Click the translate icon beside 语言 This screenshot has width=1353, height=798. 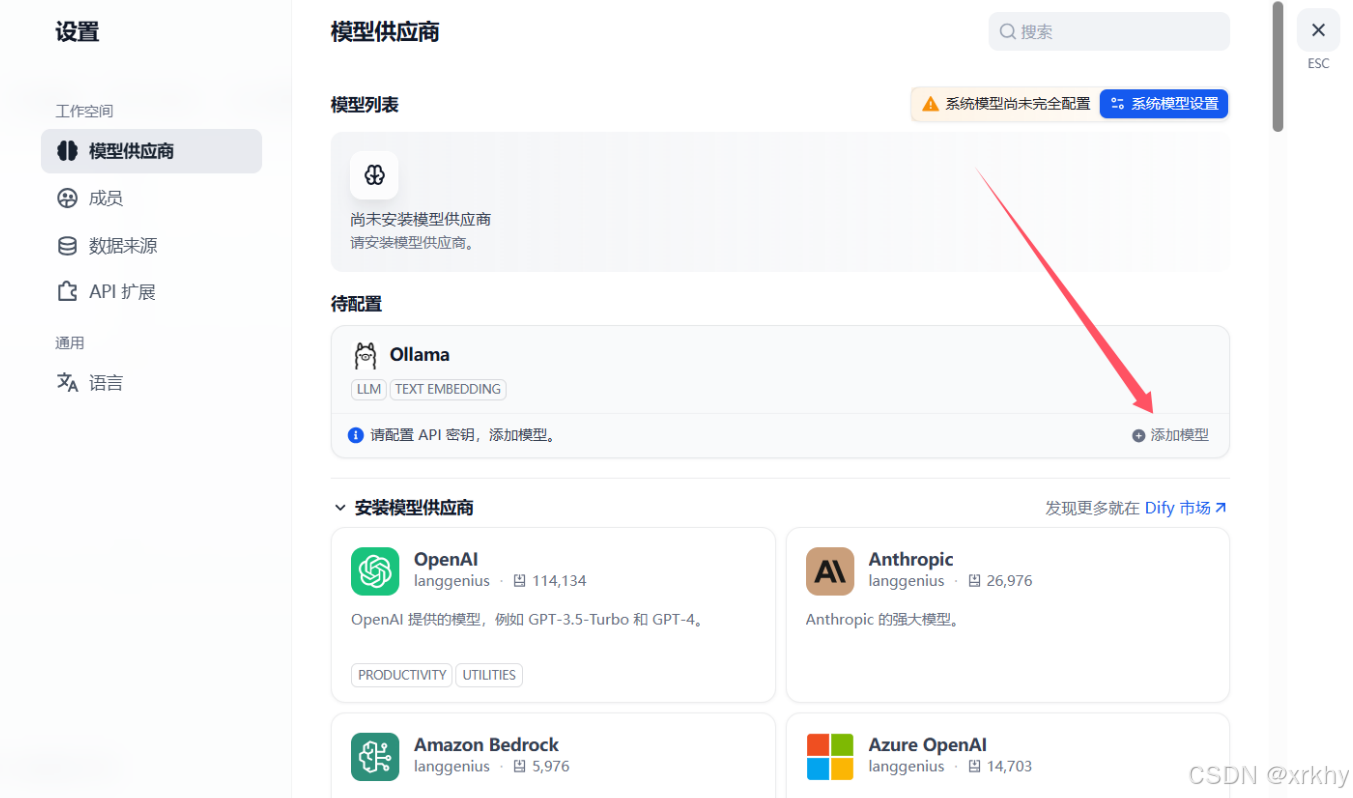pyautogui.click(x=67, y=382)
